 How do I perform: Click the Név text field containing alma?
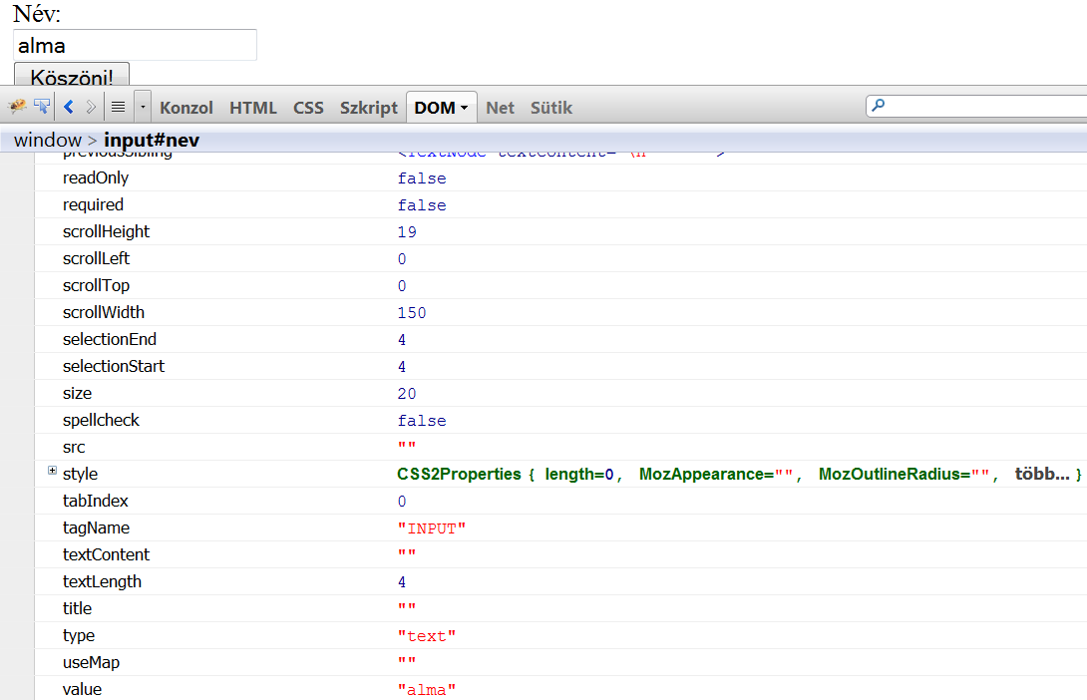135,45
